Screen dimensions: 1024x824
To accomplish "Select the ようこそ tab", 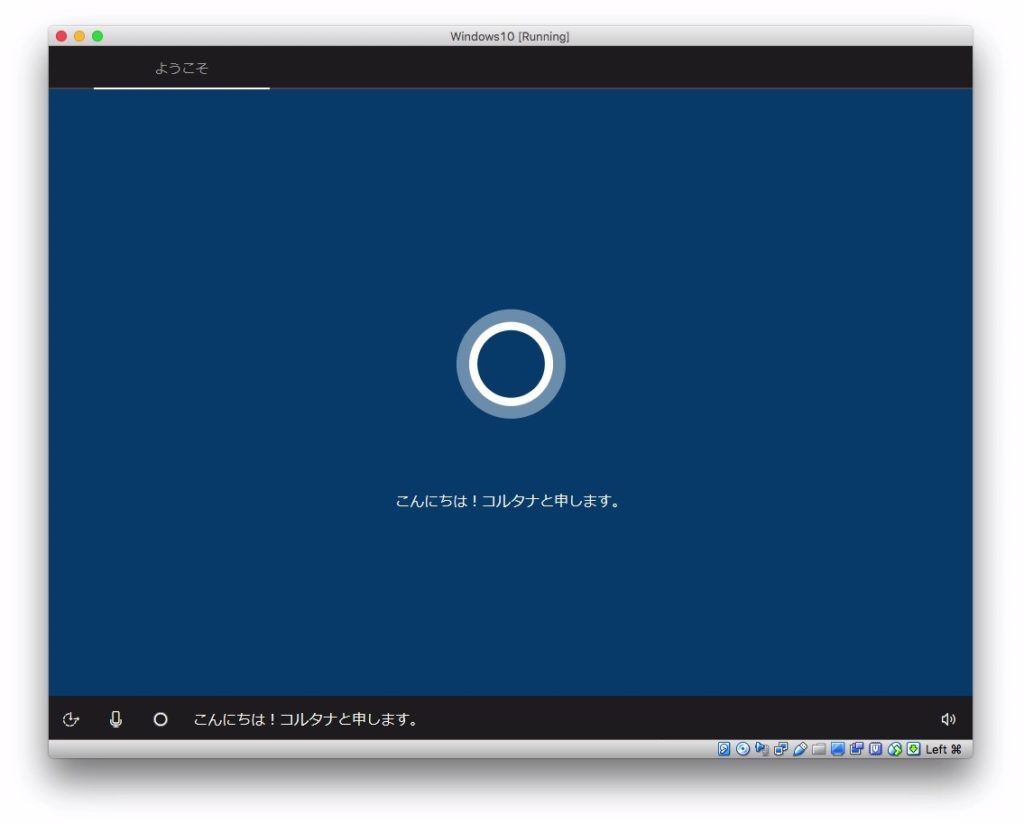I will click(x=182, y=68).
